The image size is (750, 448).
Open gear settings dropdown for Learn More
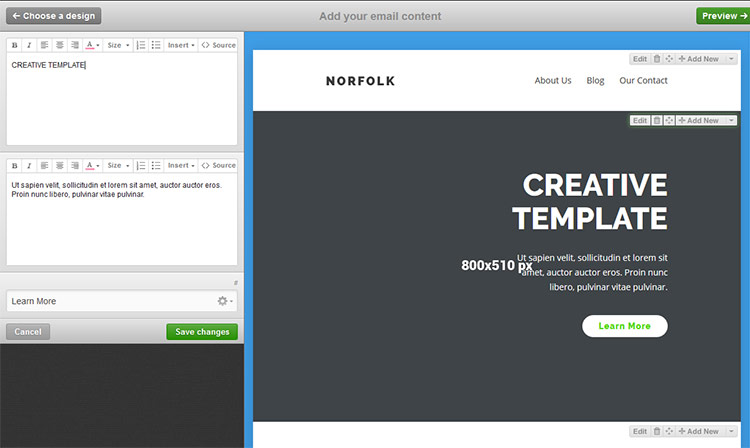225,301
